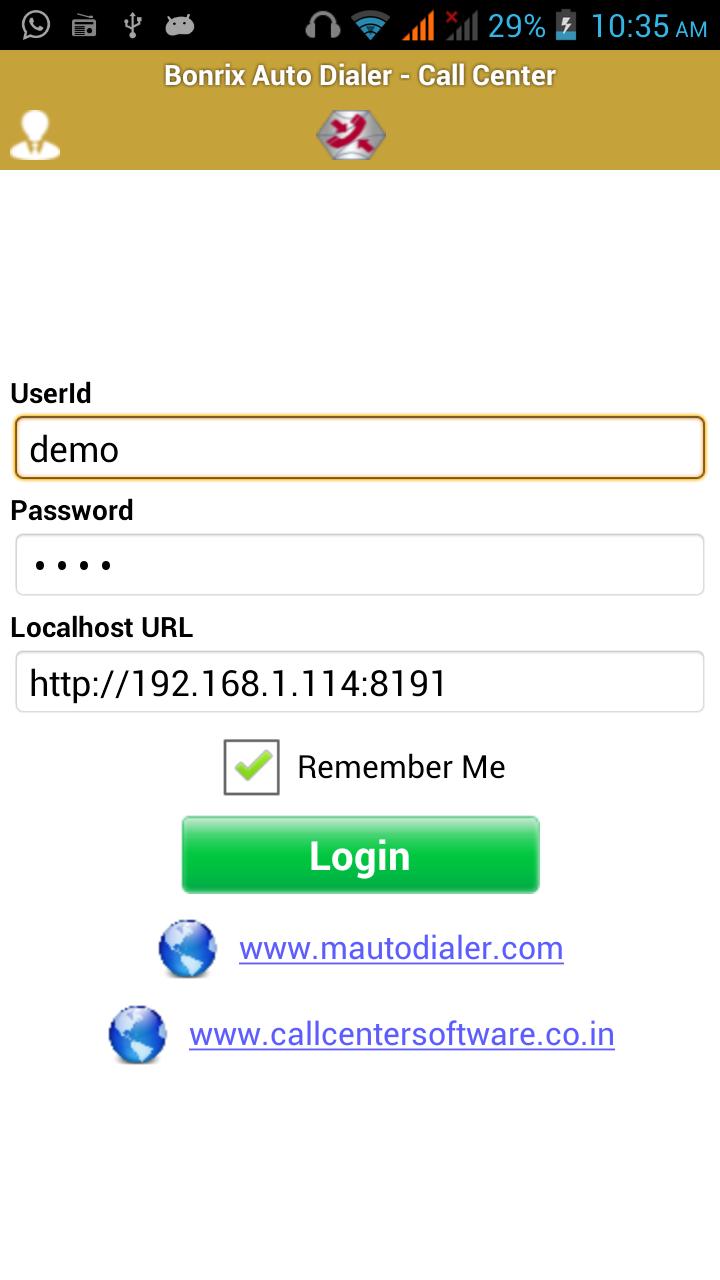Open the www.callcentersoftware.co.in link
The image size is (720, 1280).
[401, 1034]
